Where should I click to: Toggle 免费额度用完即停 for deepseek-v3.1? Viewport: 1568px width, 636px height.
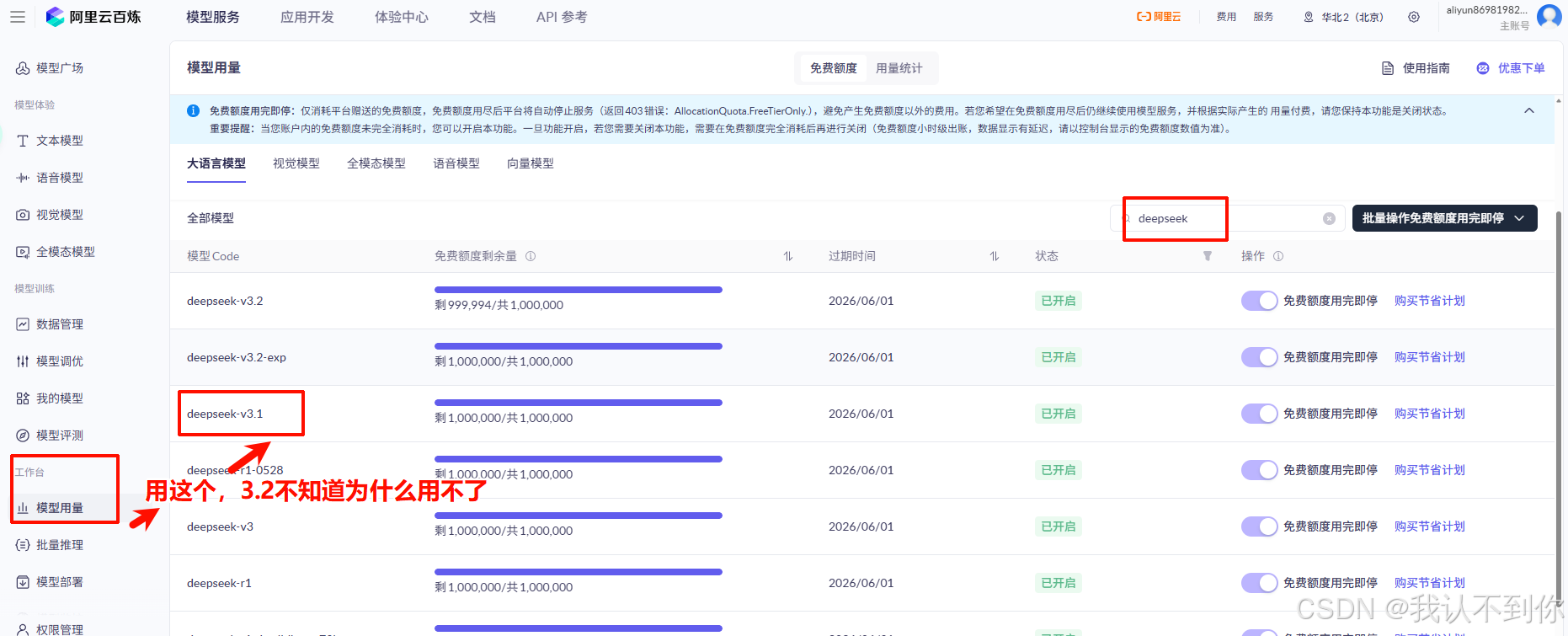tap(1259, 414)
